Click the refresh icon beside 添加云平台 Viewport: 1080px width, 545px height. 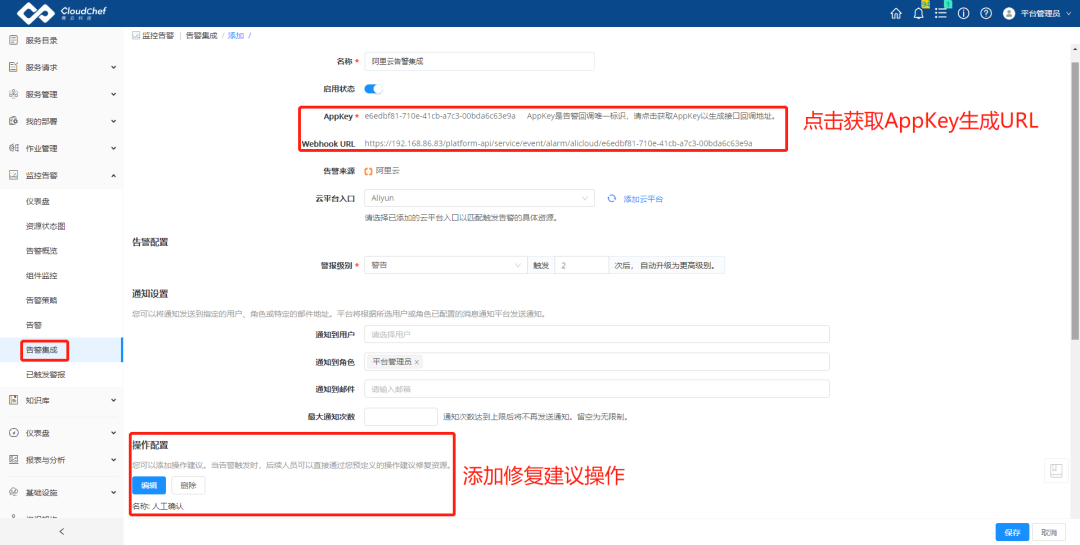611,198
